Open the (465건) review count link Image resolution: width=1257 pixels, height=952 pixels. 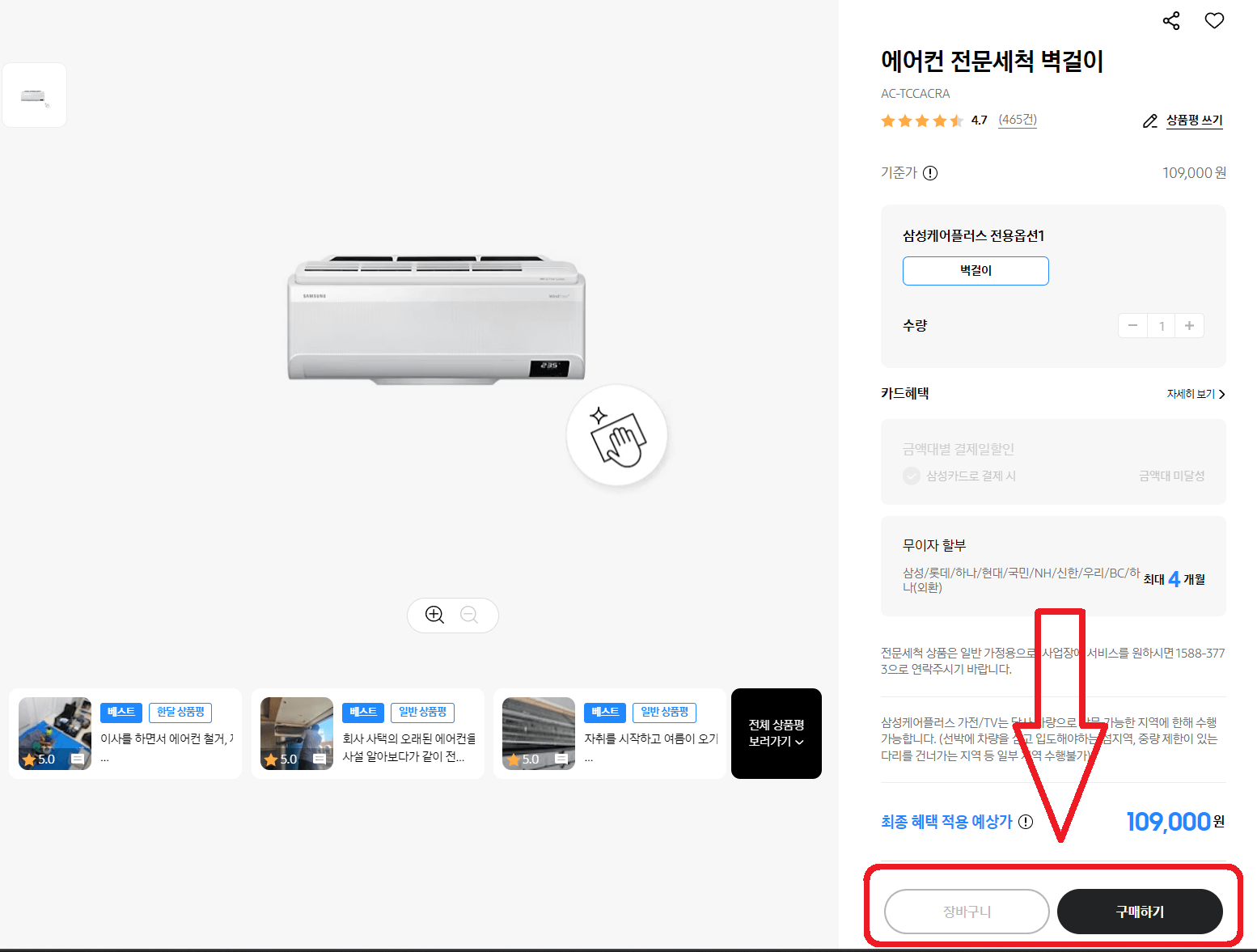[x=1018, y=120]
